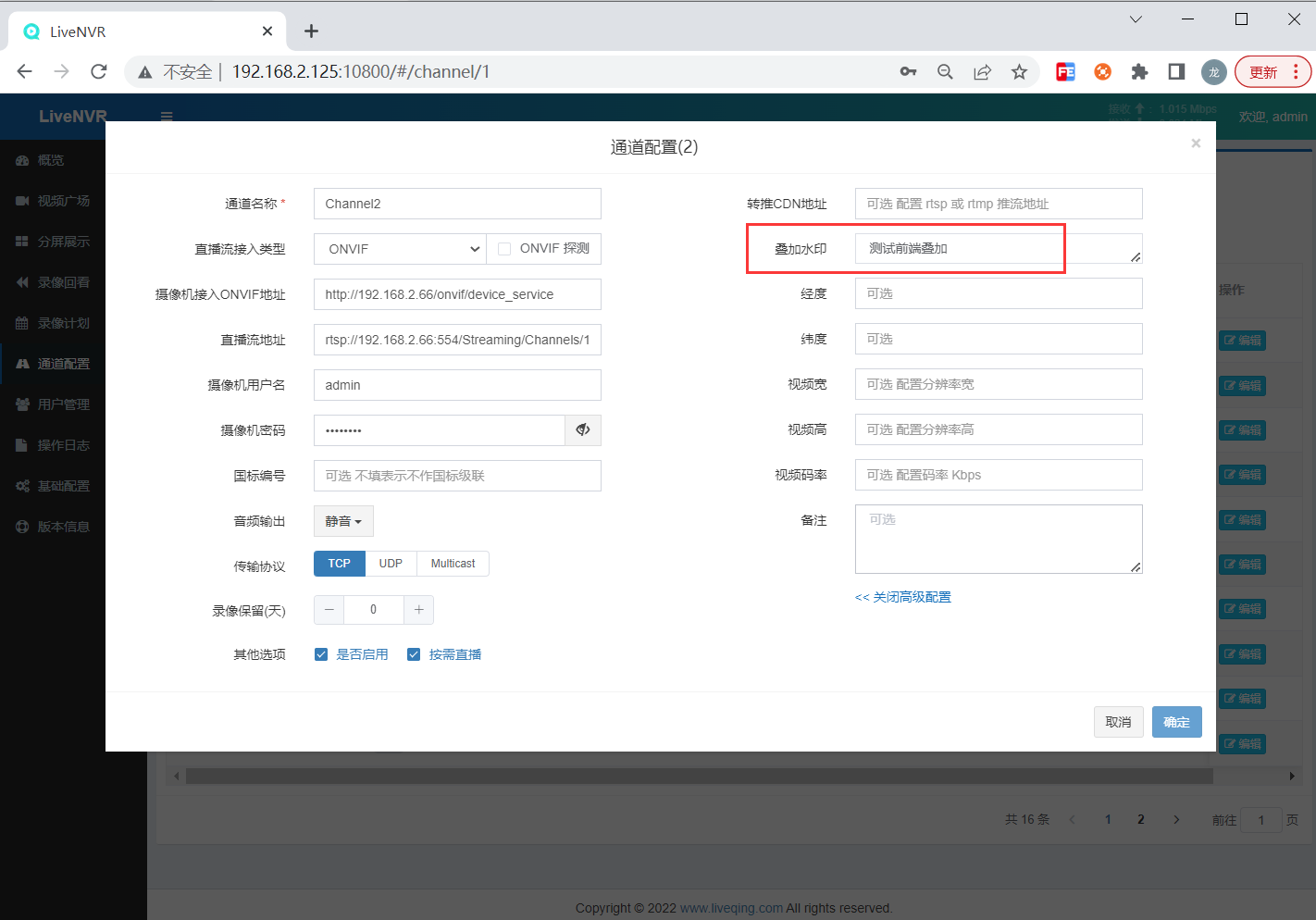This screenshot has width=1316, height=920.
Task: Open a new browser tab
Action: point(312,31)
